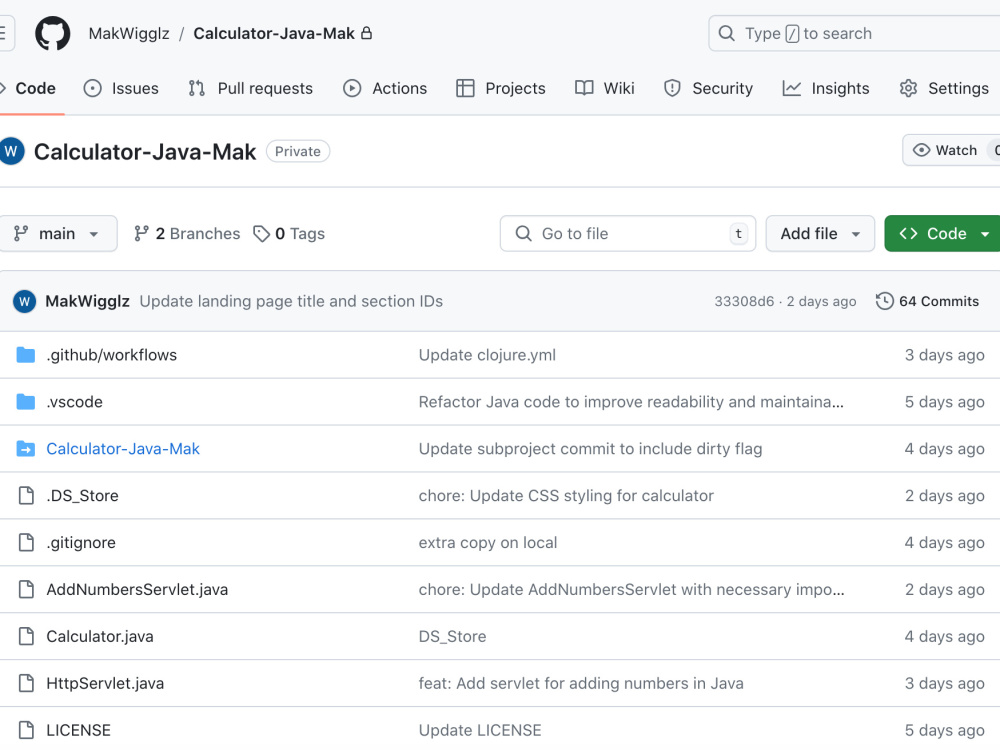This screenshot has width=1000, height=750.
Task: Open the Security tab
Action: (709, 88)
